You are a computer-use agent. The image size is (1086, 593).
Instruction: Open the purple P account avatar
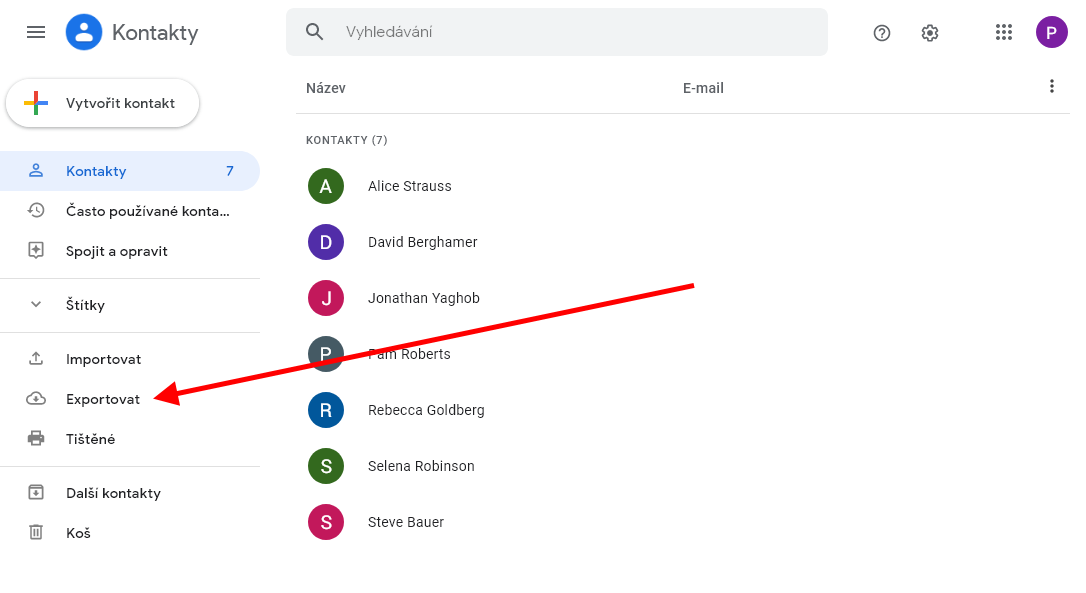pos(1051,32)
